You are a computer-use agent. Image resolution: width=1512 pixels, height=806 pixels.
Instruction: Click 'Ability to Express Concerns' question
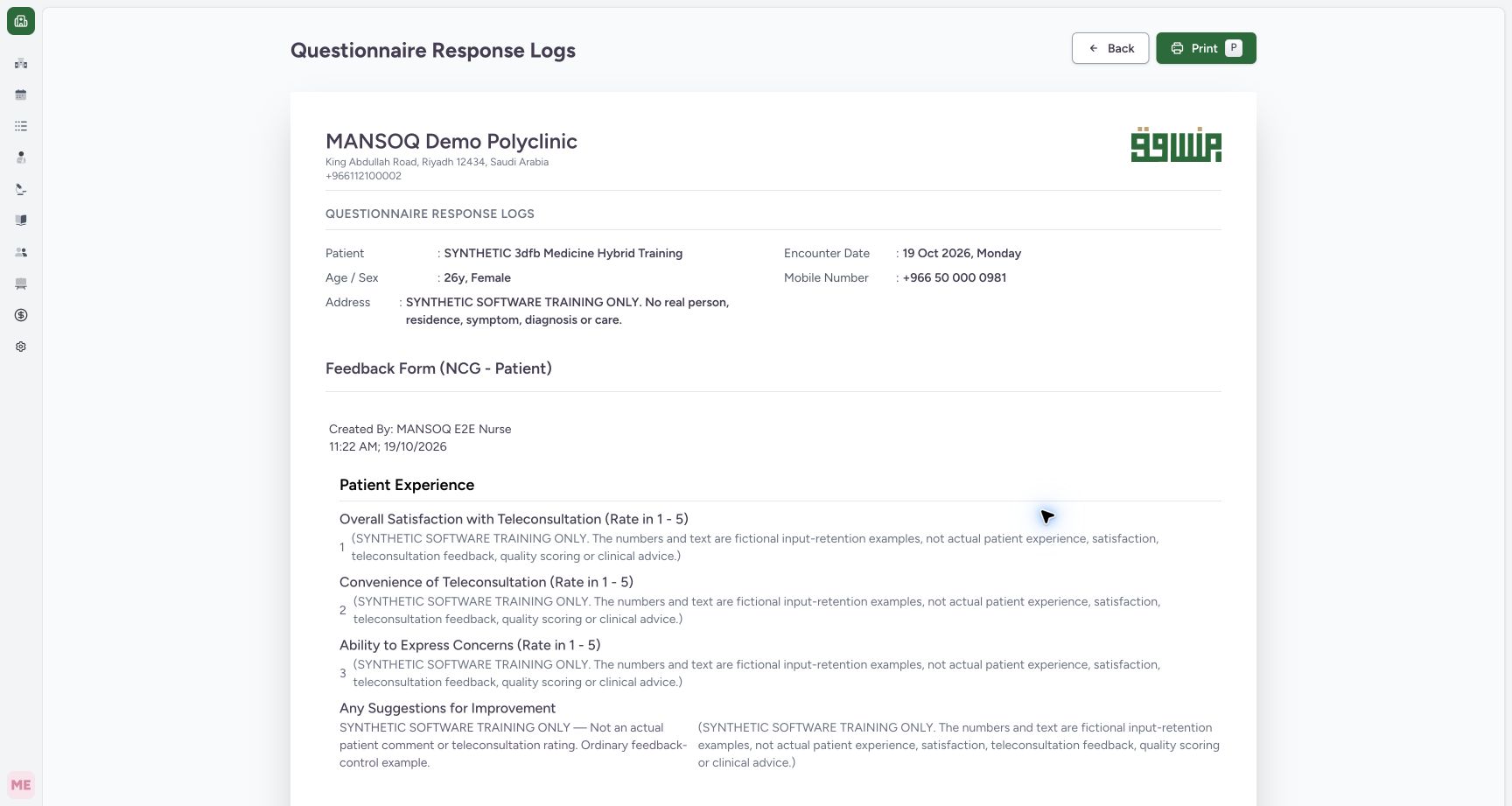tap(470, 645)
